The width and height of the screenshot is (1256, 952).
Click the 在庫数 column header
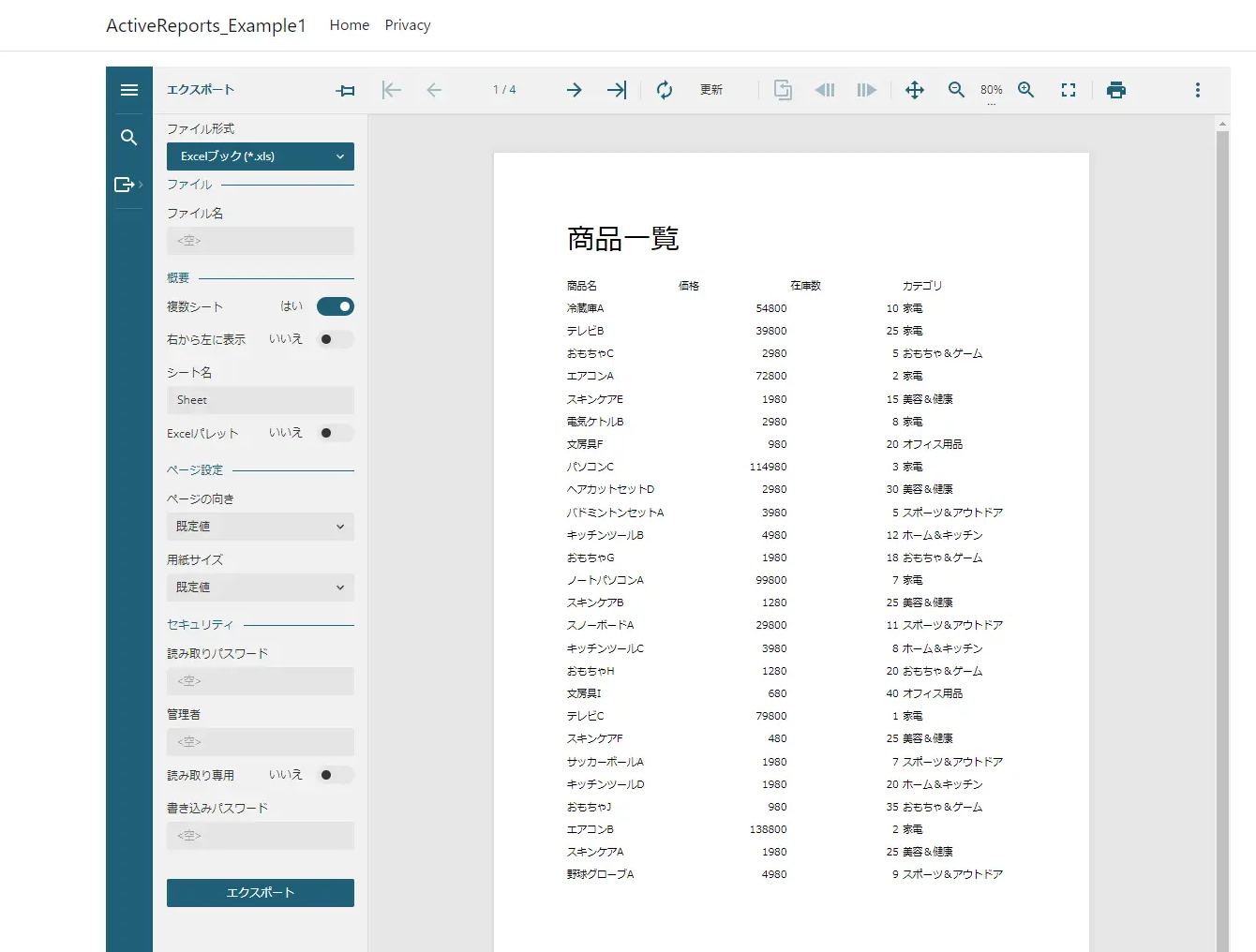point(805,286)
